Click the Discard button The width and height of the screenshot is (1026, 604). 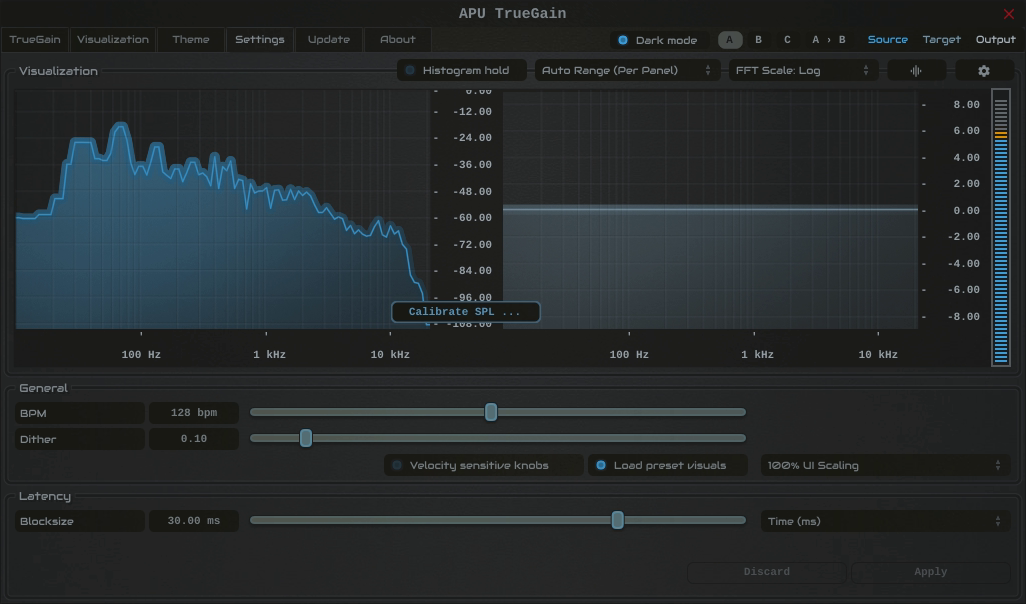click(x=766, y=572)
